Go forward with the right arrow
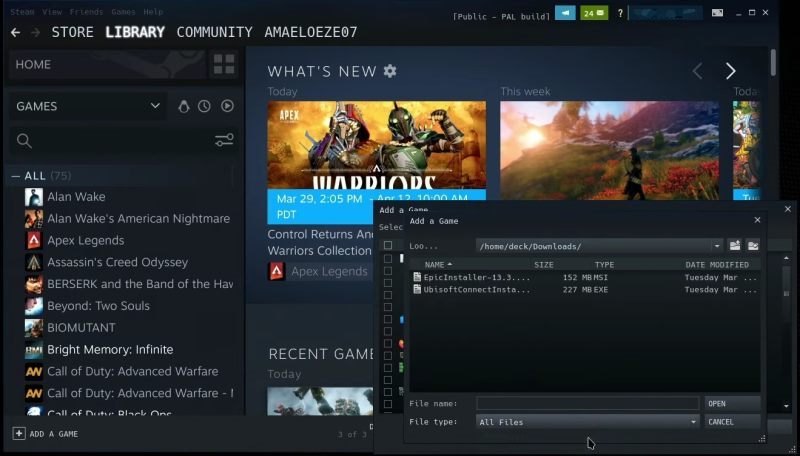The height and width of the screenshot is (456, 800). [x=35, y=33]
